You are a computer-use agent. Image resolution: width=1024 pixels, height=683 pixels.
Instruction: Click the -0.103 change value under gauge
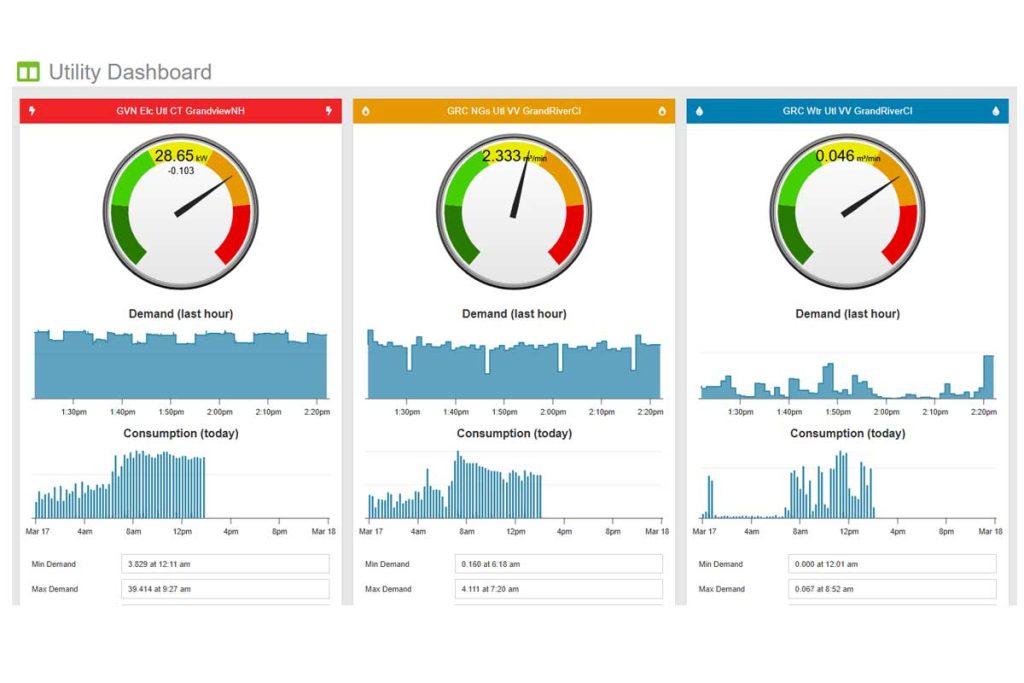pyautogui.click(x=181, y=170)
